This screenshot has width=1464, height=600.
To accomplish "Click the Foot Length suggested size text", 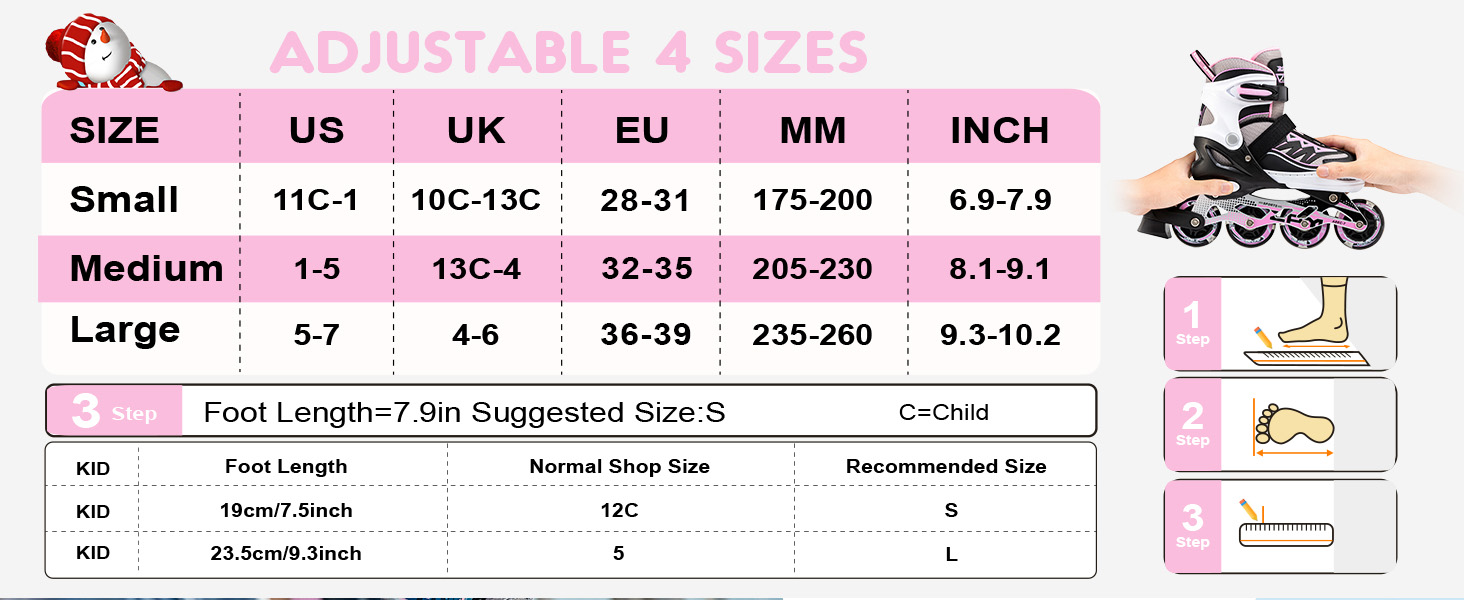I will [x=464, y=412].
